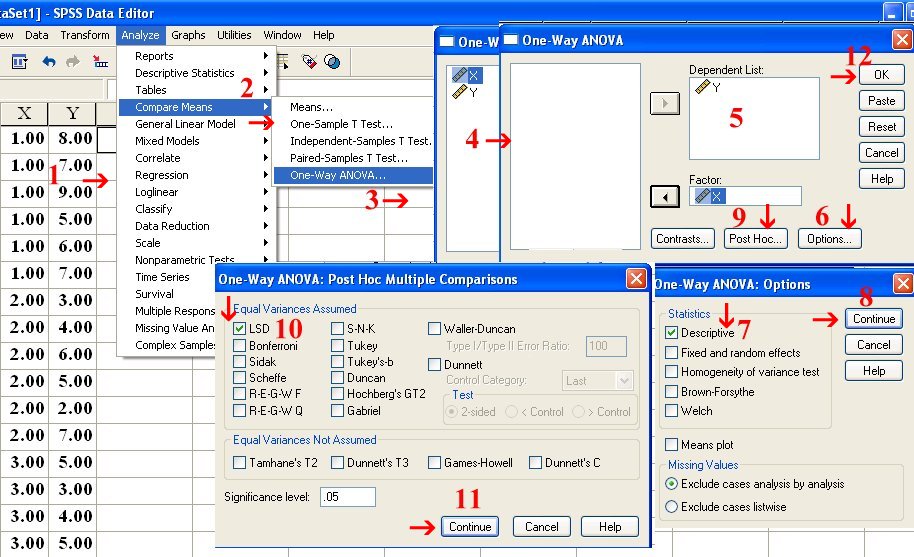Image resolution: width=914 pixels, height=557 pixels.
Task: Click the blue Undo arrow icon
Action: [x=49, y=61]
